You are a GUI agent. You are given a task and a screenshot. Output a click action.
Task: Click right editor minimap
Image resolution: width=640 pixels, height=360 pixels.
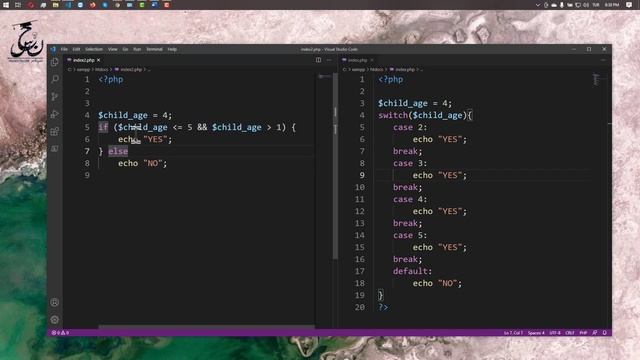tap(596, 79)
